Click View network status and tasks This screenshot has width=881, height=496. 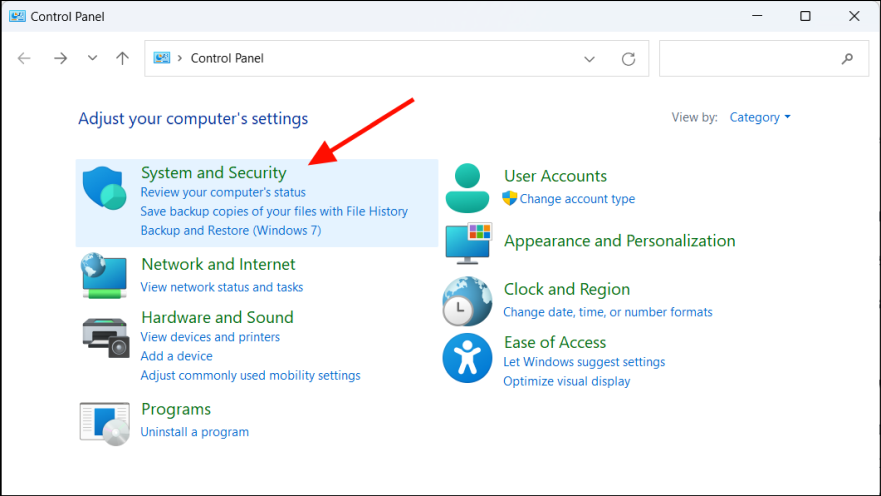(221, 287)
